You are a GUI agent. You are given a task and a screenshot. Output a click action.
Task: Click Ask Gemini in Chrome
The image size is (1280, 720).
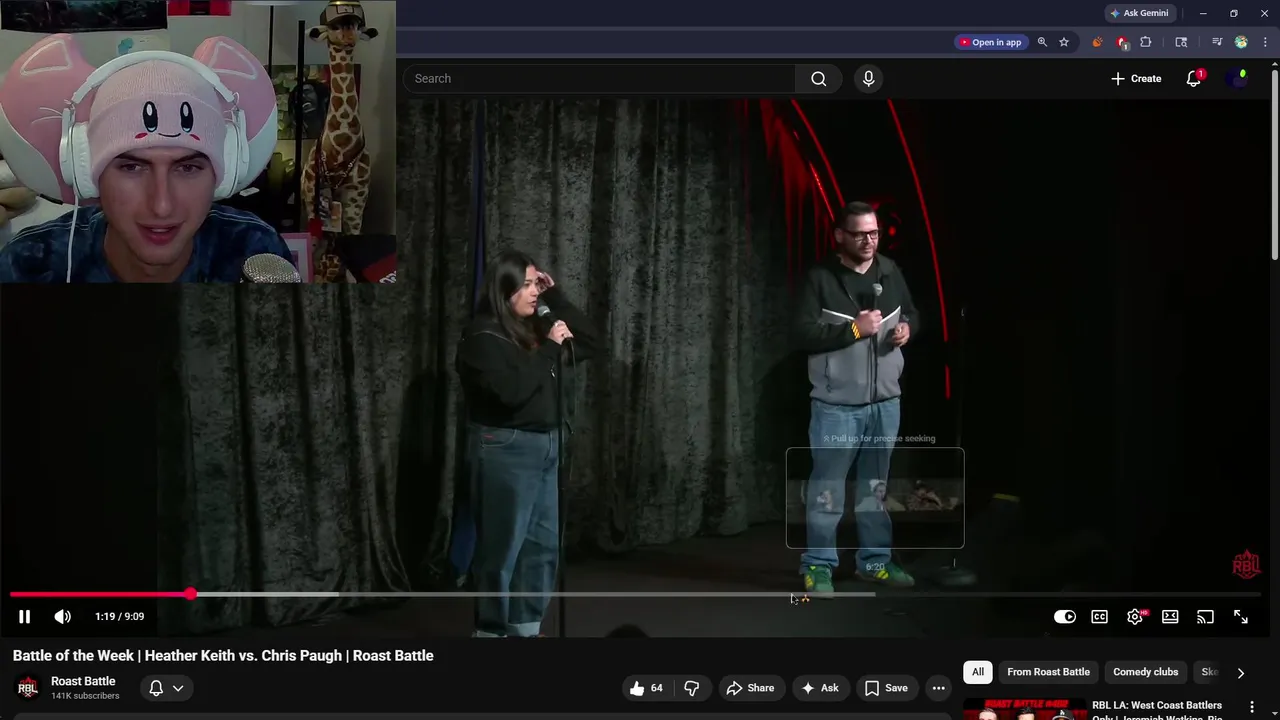(1138, 13)
